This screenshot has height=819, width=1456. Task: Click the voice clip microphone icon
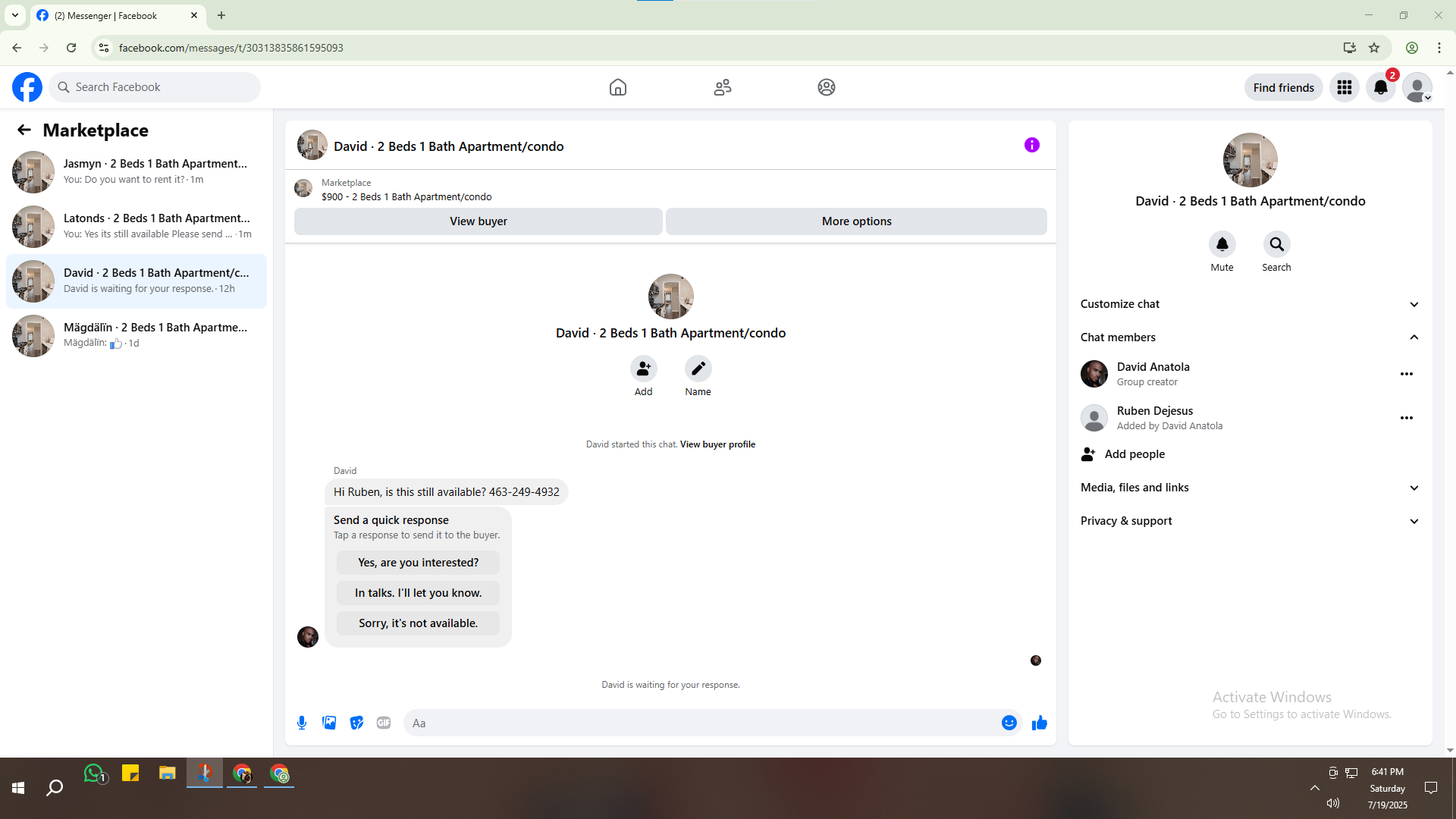coord(302,723)
